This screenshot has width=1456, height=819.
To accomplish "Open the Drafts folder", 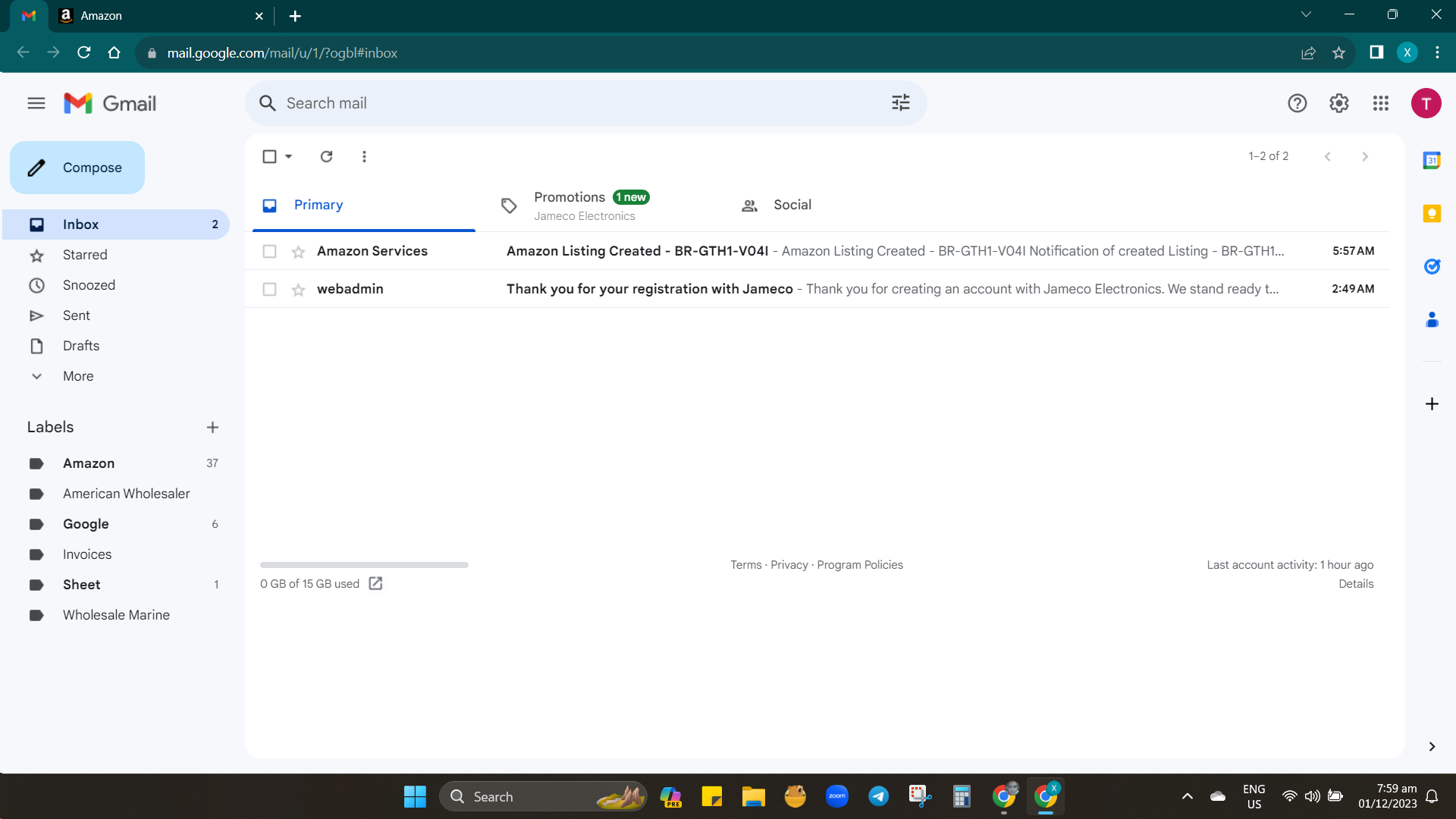I will point(116,346).
